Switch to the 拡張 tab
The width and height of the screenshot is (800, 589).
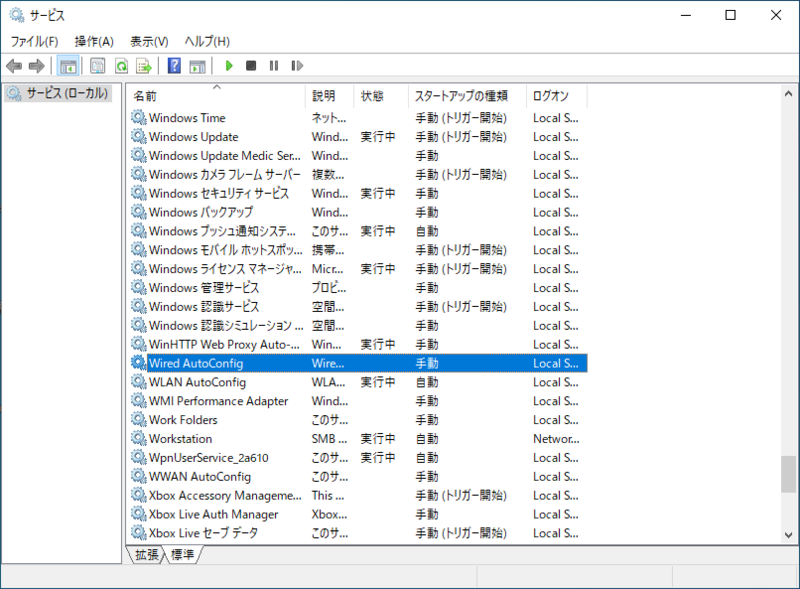click(146, 554)
